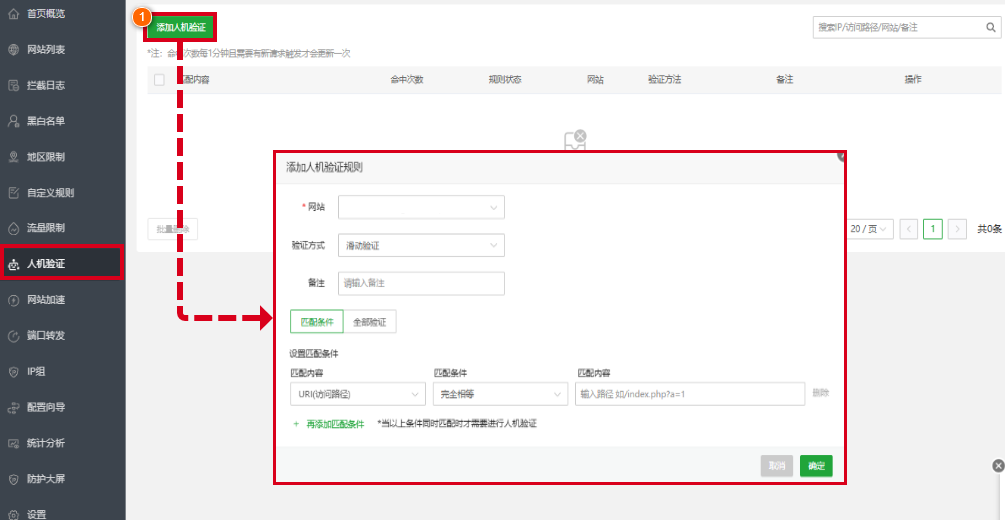Click the 删除 link in condition row
The height and width of the screenshot is (520, 1005).
(x=820, y=393)
